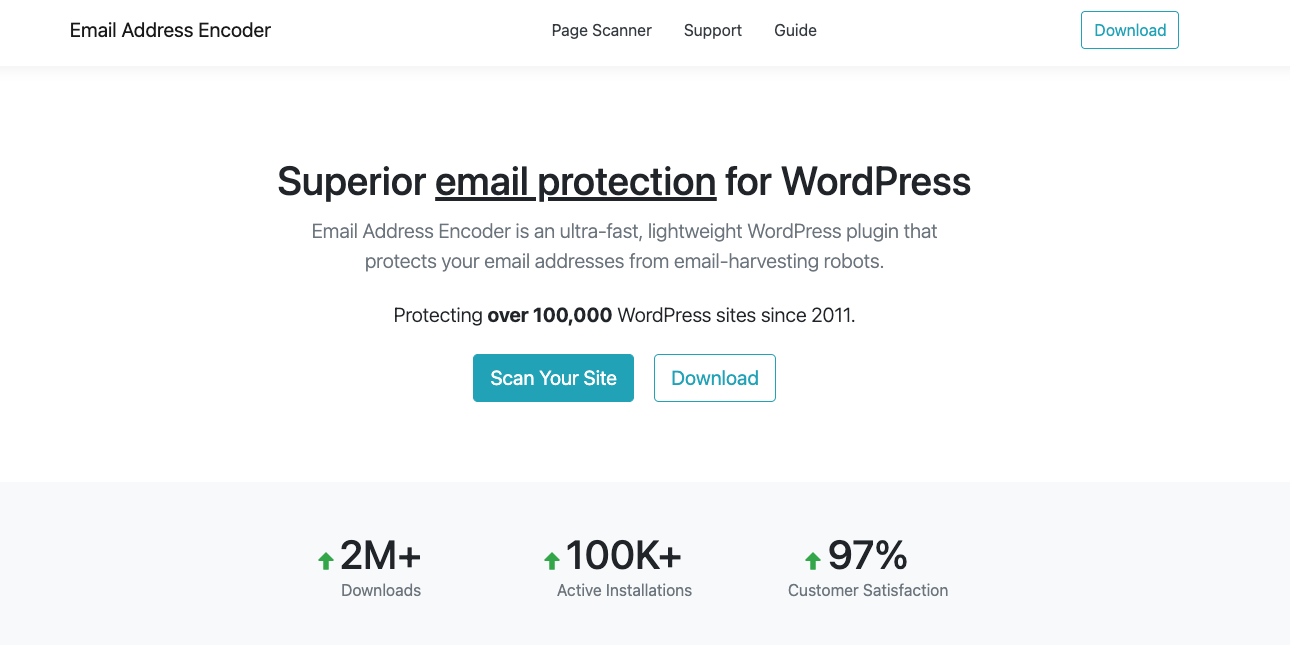Go to the Support page
This screenshot has height=645, width=1290.
click(x=713, y=30)
